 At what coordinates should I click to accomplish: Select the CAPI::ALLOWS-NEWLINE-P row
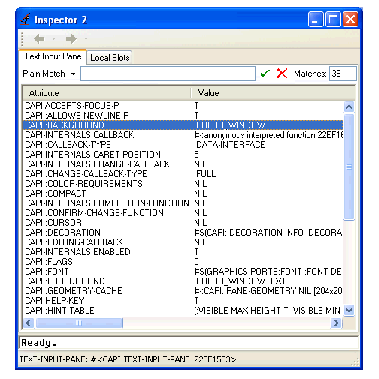point(183,115)
